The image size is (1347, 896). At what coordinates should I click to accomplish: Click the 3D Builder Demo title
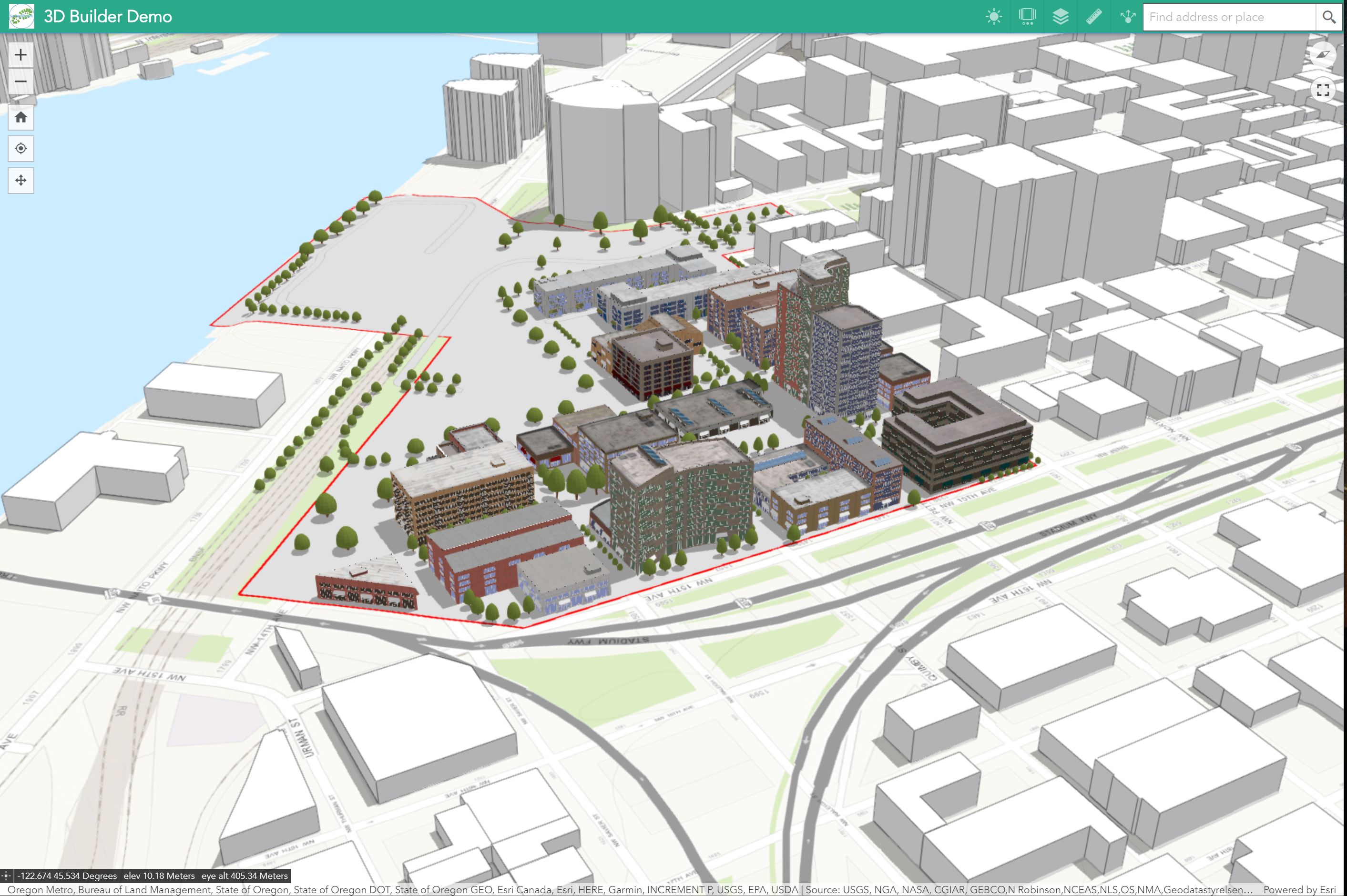coord(107,17)
